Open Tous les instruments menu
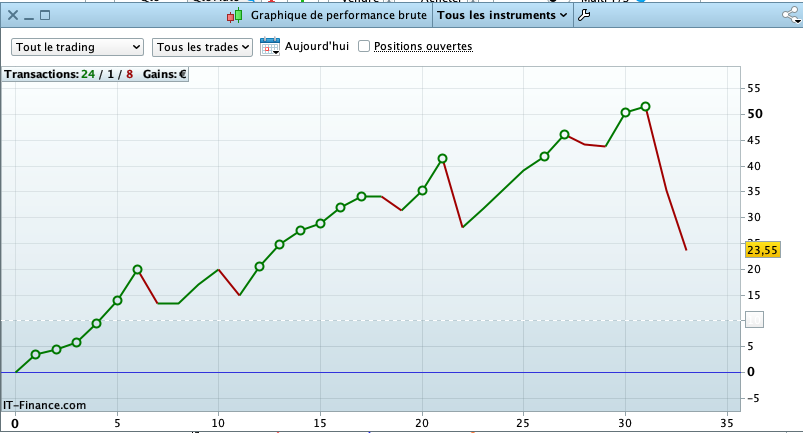The height and width of the screenshot is (433, 803). (502, 15)
